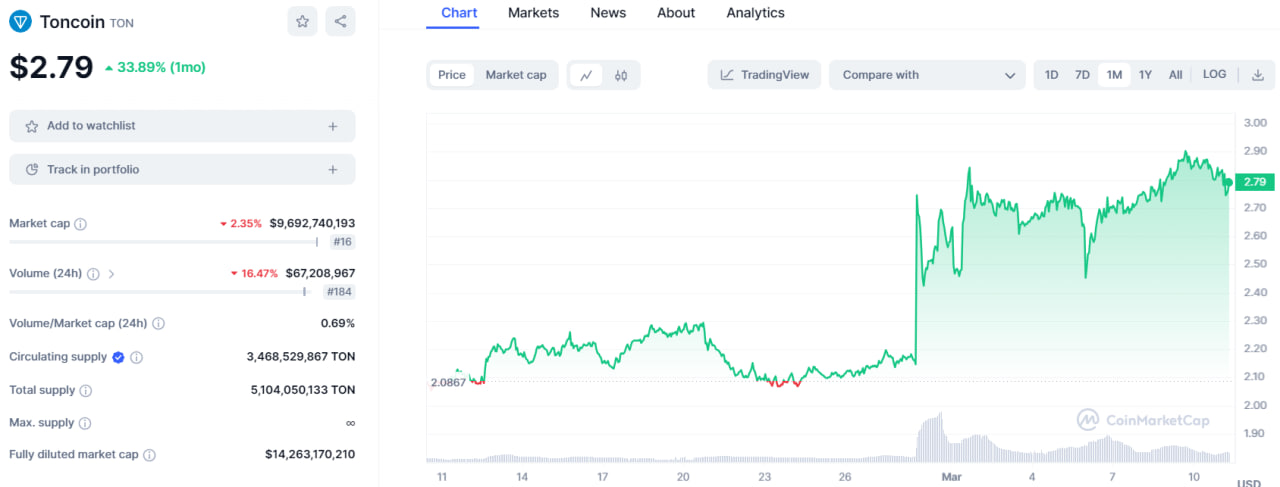Click the Mar date label on chart axis
This screenshot has height=487, width=1280.
click(x=951, y=478)
